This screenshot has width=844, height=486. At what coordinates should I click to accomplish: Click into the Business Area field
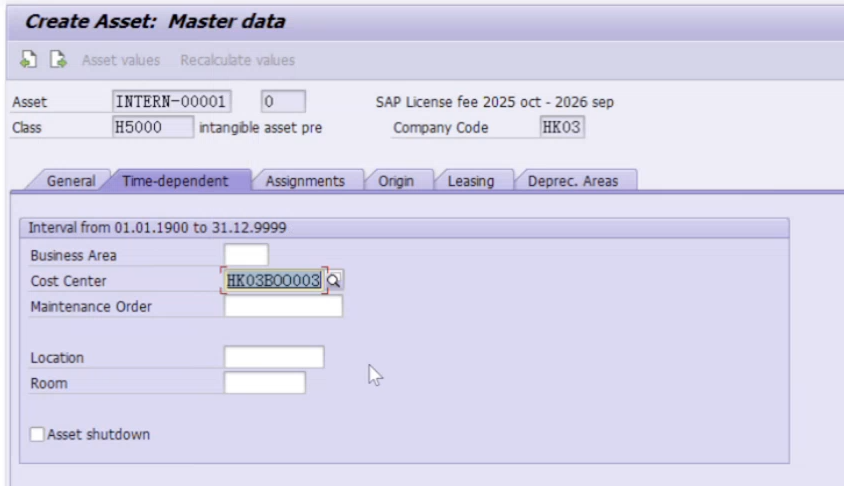point(246,255)
